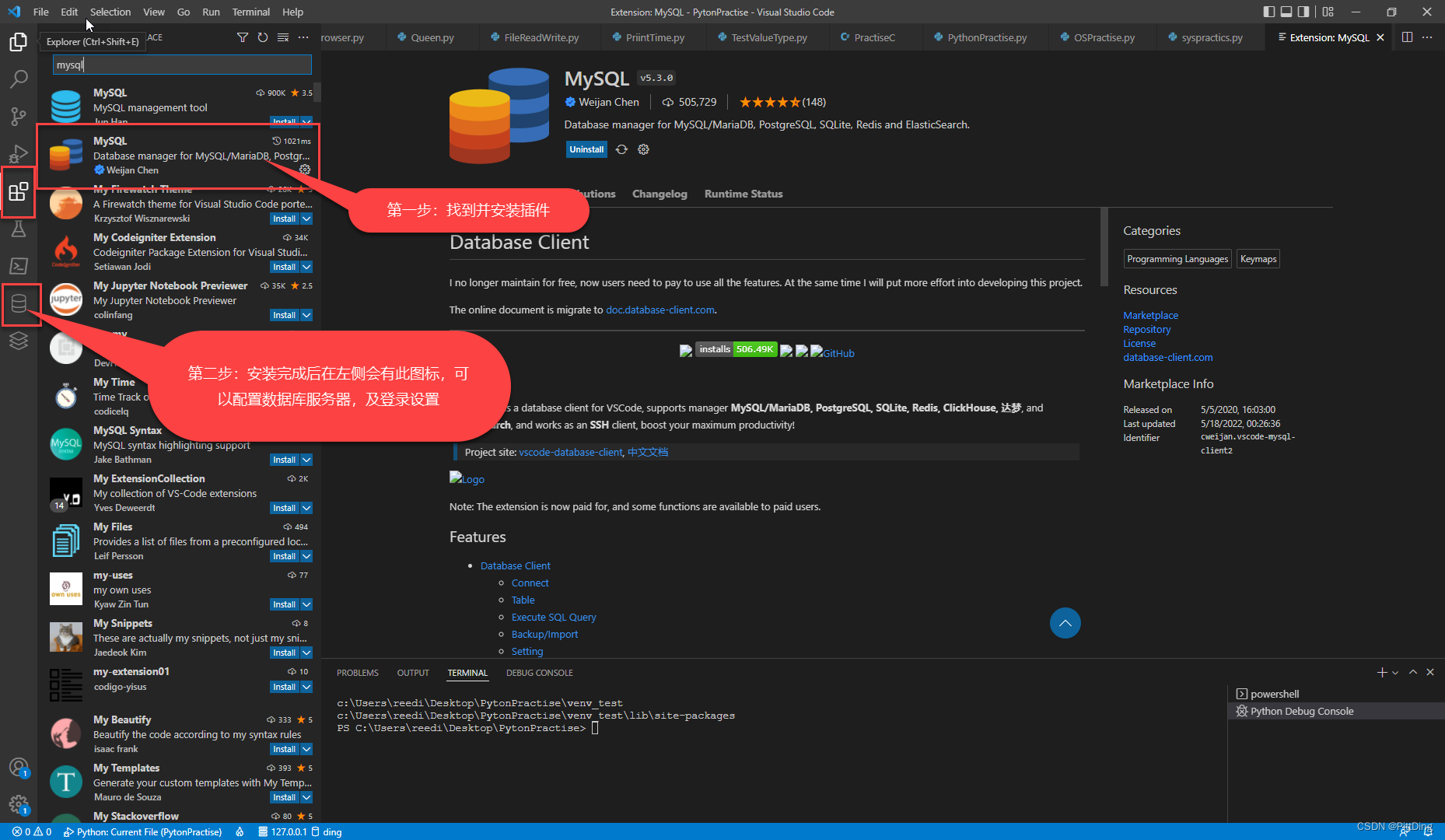Refresh the extensions list
This screenshot has height=840, width=1445.
(263, 37)
